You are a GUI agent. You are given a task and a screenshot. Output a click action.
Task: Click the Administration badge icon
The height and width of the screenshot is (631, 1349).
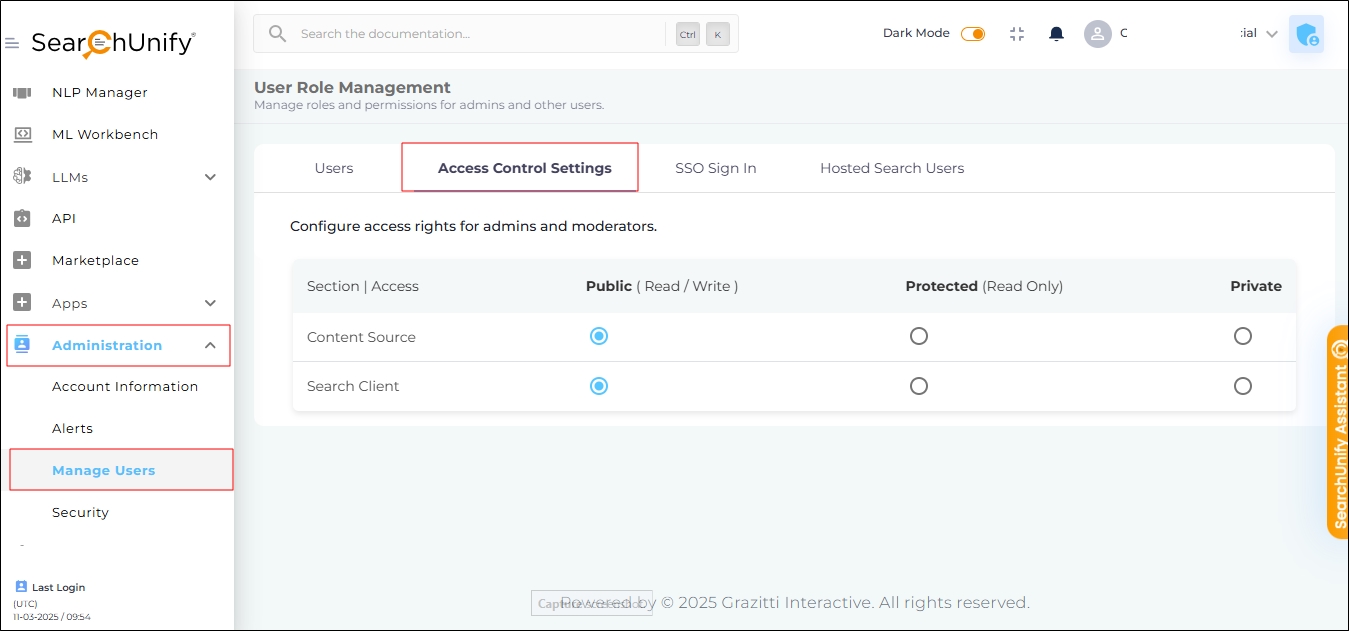pyautogui.click(x=22, y=344)
